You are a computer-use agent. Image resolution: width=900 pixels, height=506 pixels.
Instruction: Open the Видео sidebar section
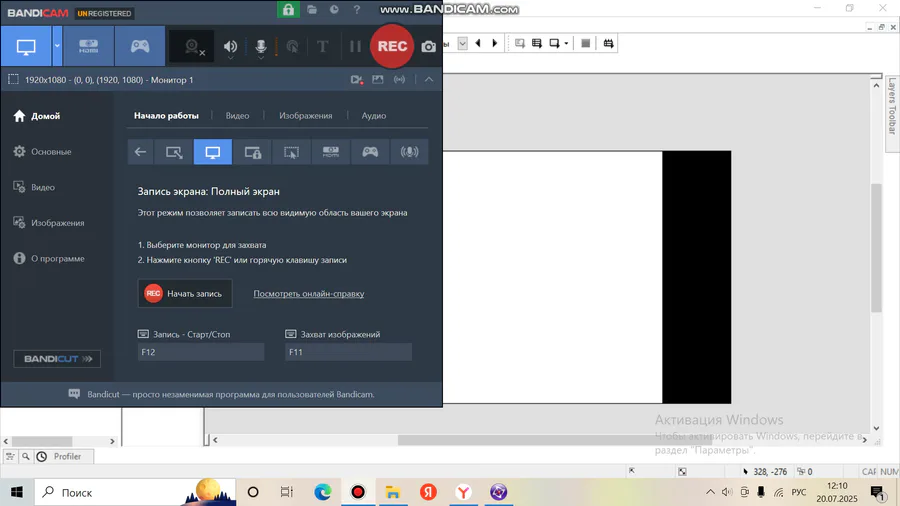(34, 187)
